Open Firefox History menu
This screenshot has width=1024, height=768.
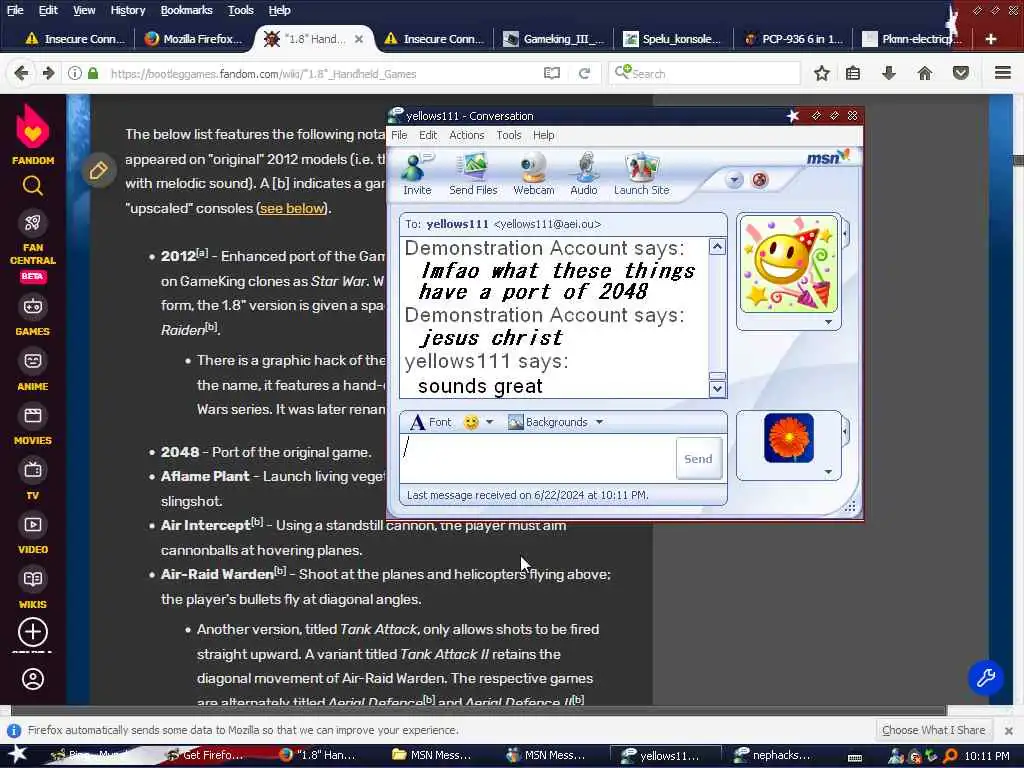(x=128, y=10)
